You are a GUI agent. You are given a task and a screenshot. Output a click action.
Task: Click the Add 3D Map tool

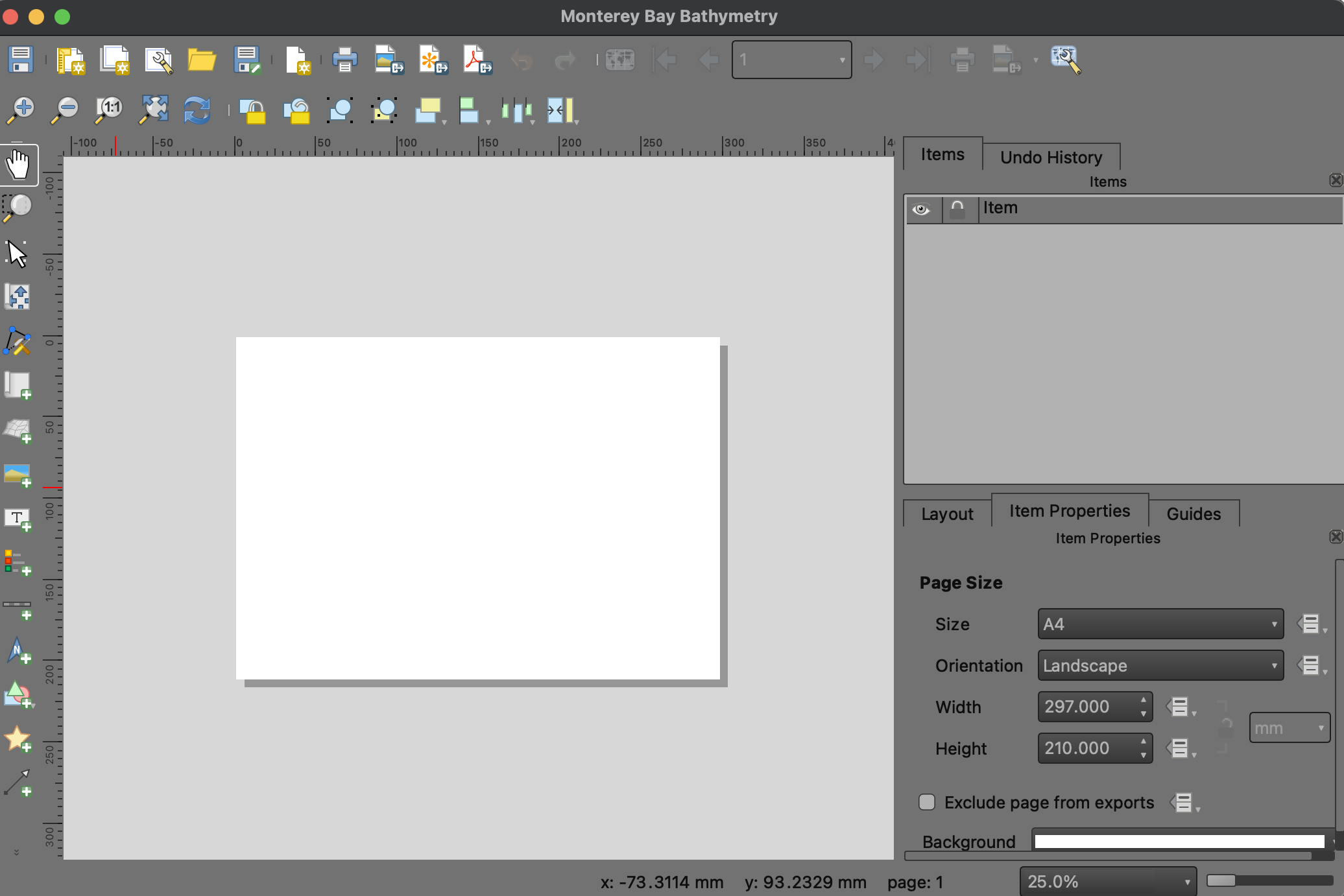click(x=18, y=430)
